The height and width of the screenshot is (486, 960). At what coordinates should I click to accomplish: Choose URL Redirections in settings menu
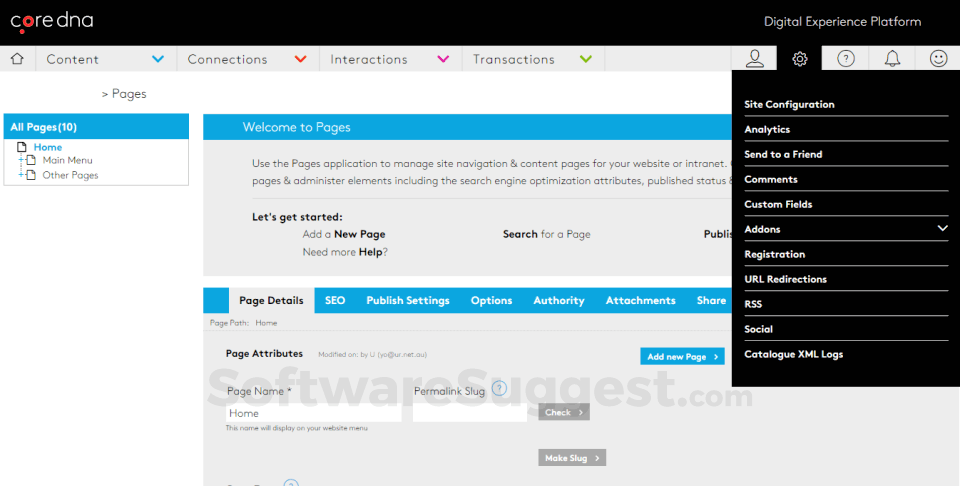pos(785,279)
